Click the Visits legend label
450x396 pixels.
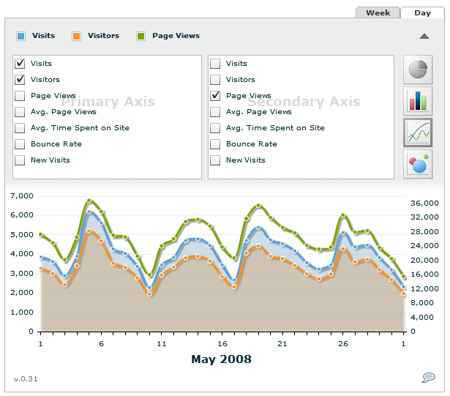(43, 35)
